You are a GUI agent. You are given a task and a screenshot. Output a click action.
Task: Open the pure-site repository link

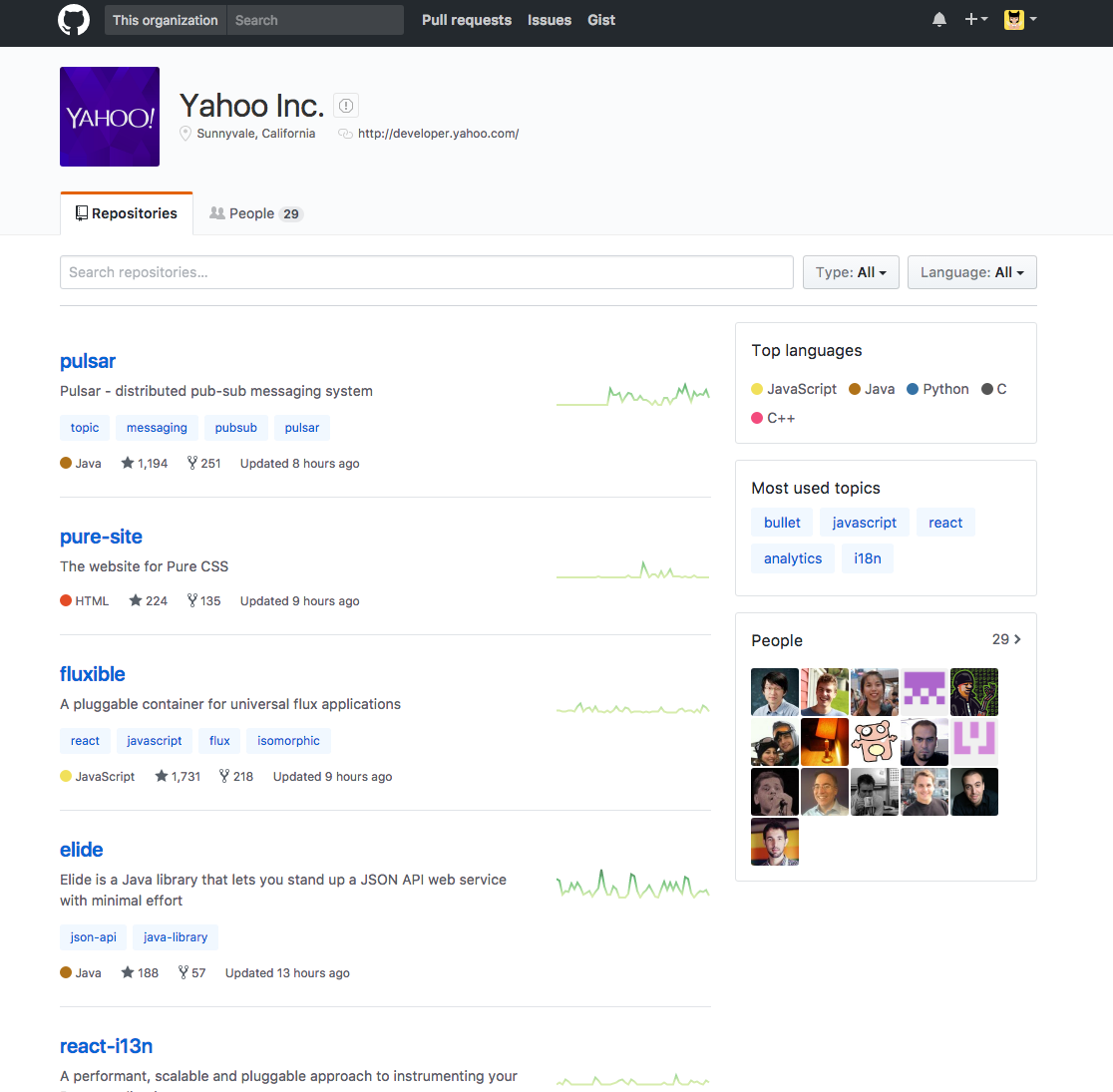pyautogui.click(x=101, y=537)
